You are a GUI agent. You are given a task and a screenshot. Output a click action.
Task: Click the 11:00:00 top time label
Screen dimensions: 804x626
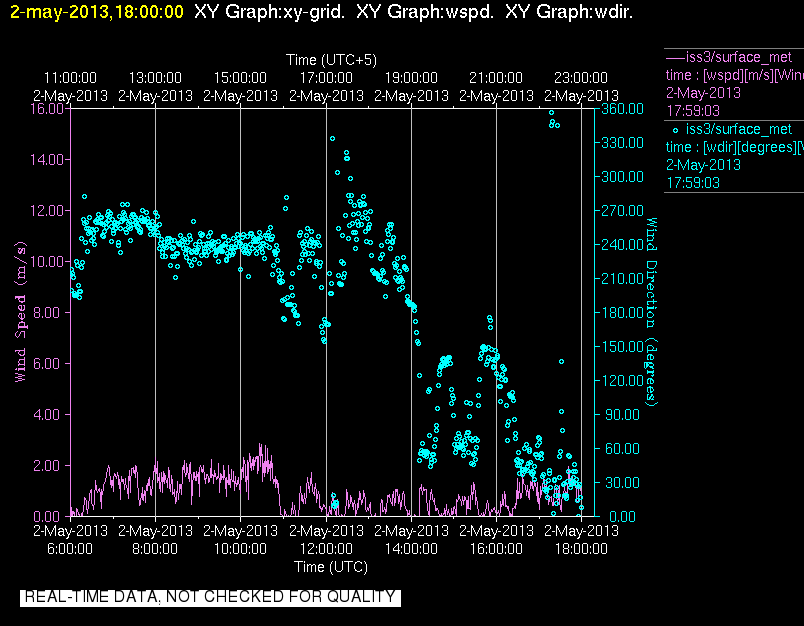(70, 78)
